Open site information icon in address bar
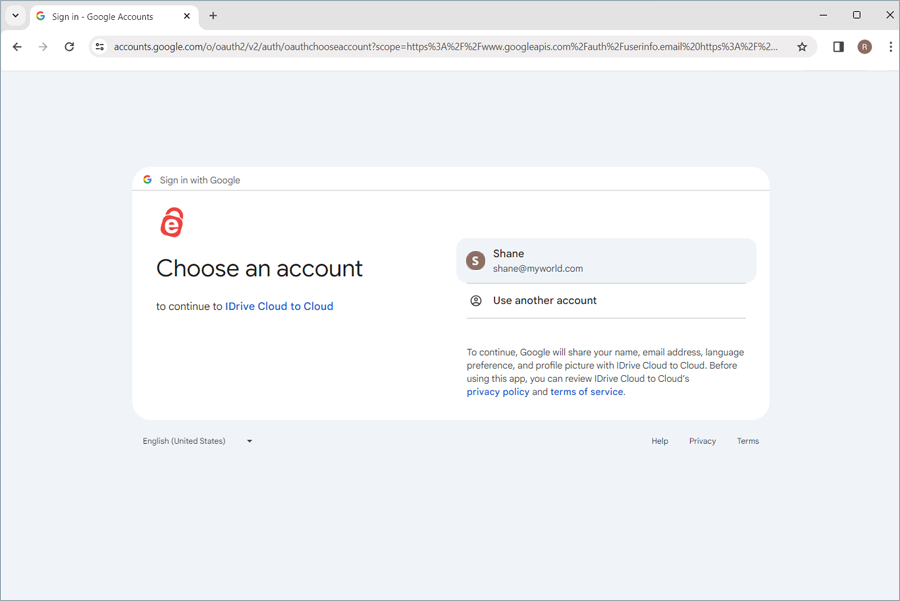The height and width of the screenshot is (601, 900). 100,47
